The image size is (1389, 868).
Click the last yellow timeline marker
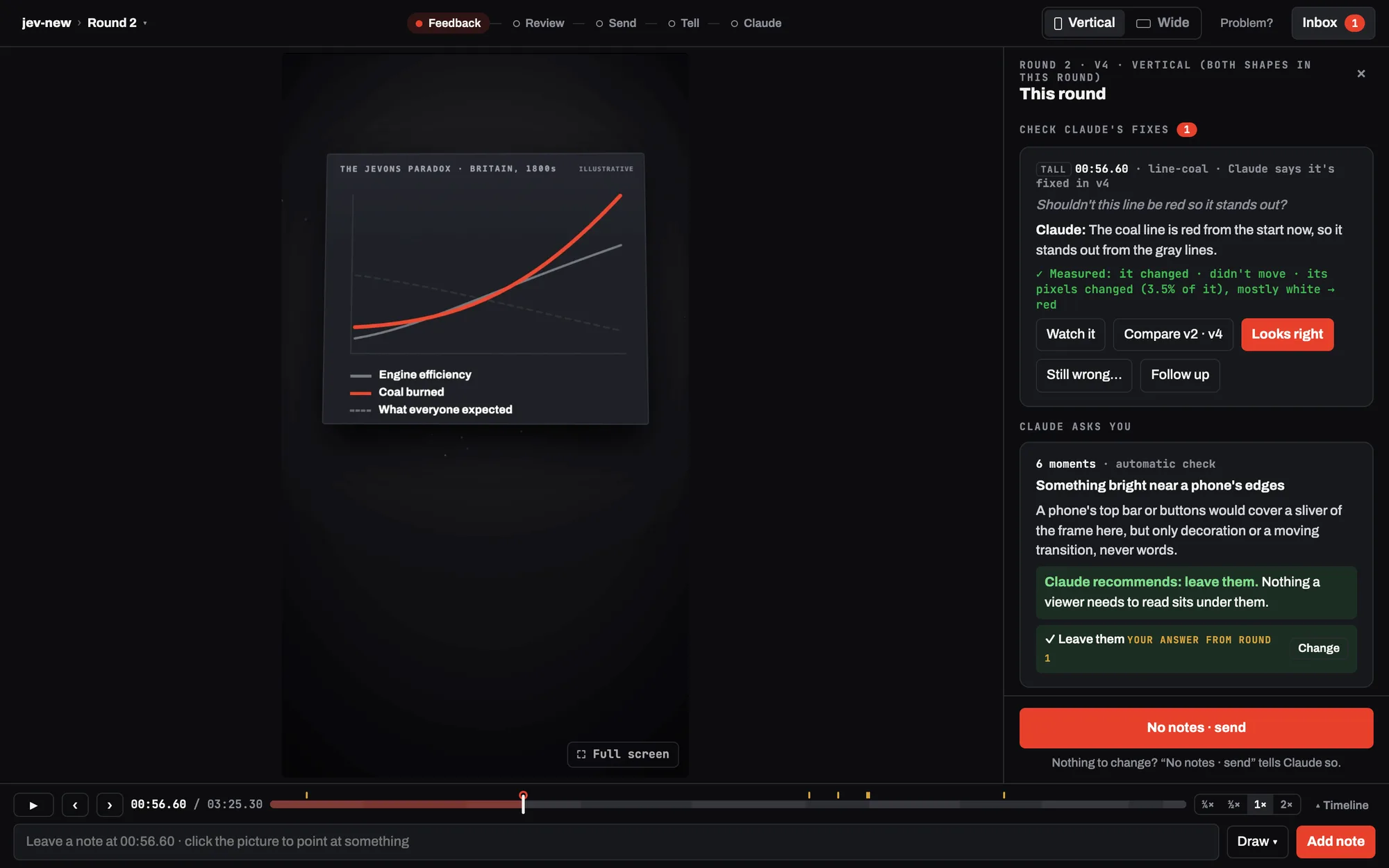click(x=1004, y=795)
